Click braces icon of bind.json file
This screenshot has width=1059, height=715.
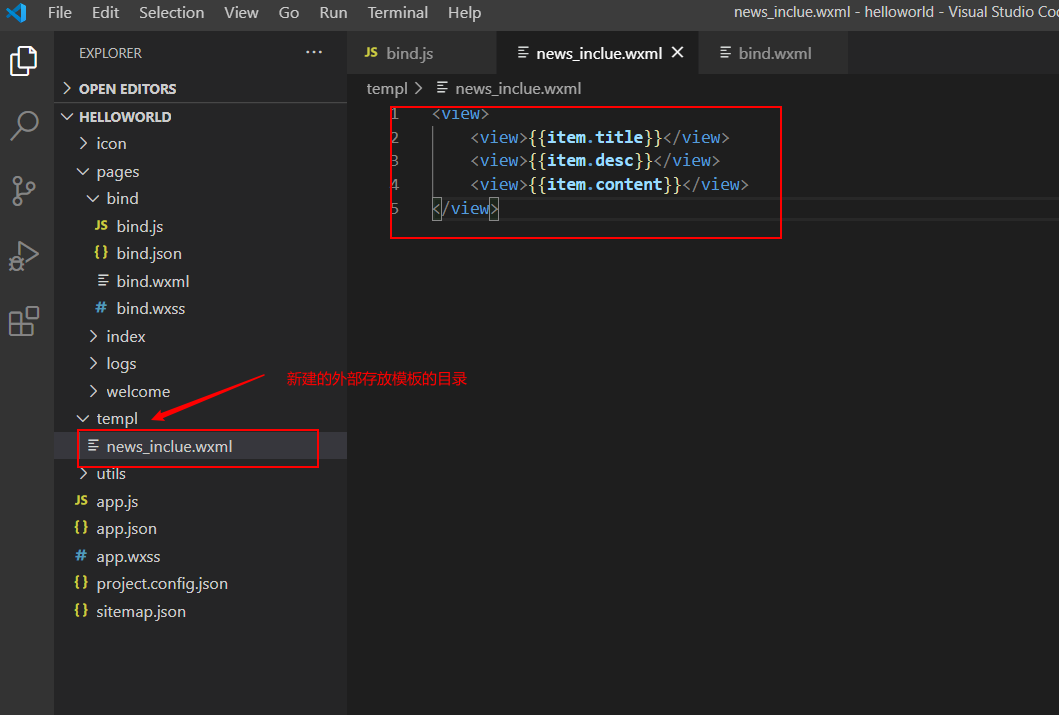click(x=101, y=253)
